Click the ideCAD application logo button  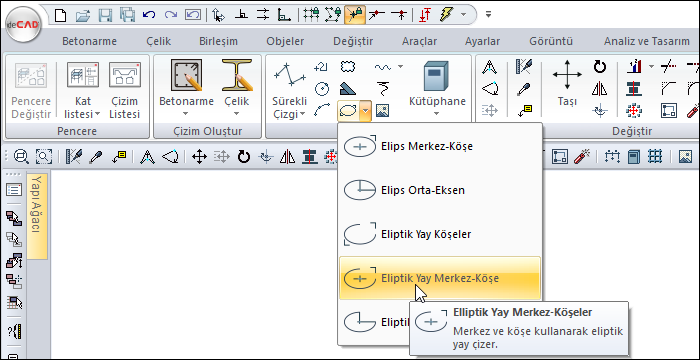click(24, 25)
